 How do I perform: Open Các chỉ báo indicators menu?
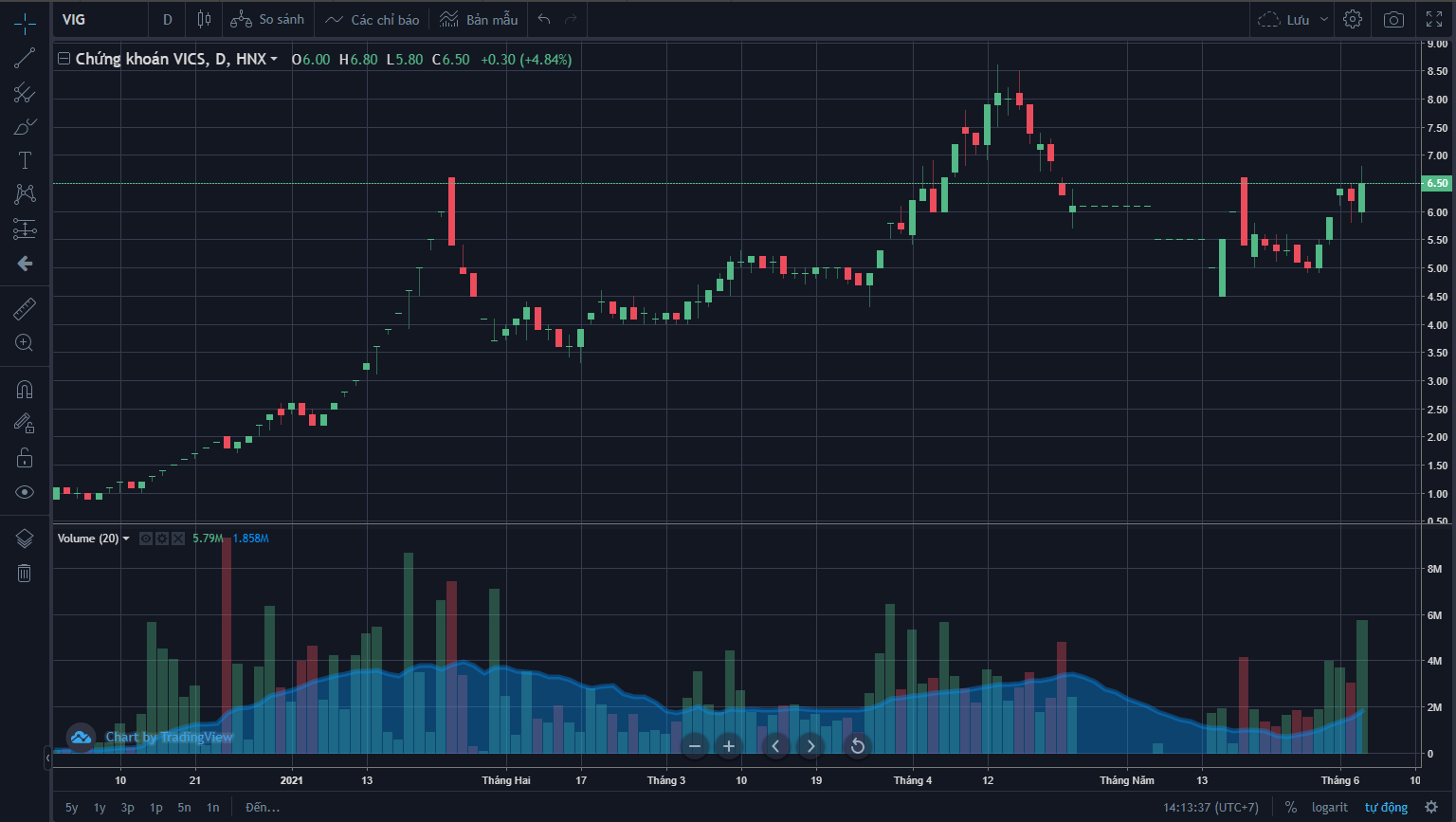372,20
